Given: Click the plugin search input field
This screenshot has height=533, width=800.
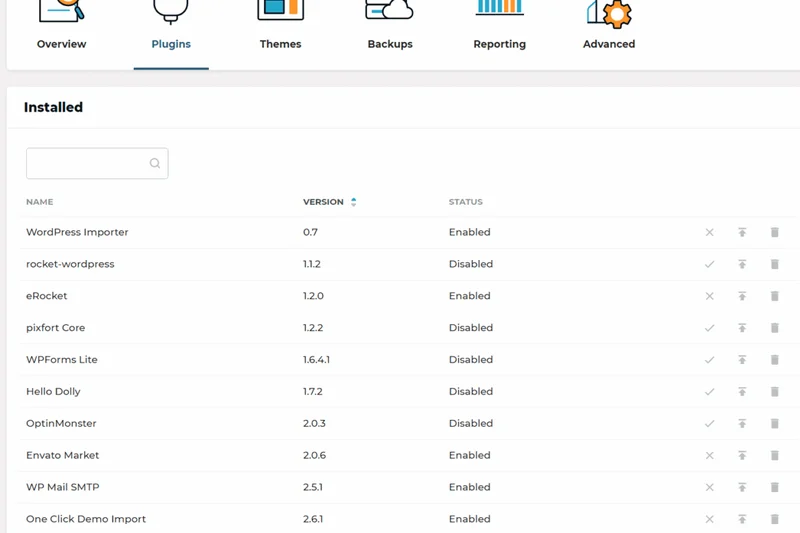Looking at the screenshot, I should [97, 163].
